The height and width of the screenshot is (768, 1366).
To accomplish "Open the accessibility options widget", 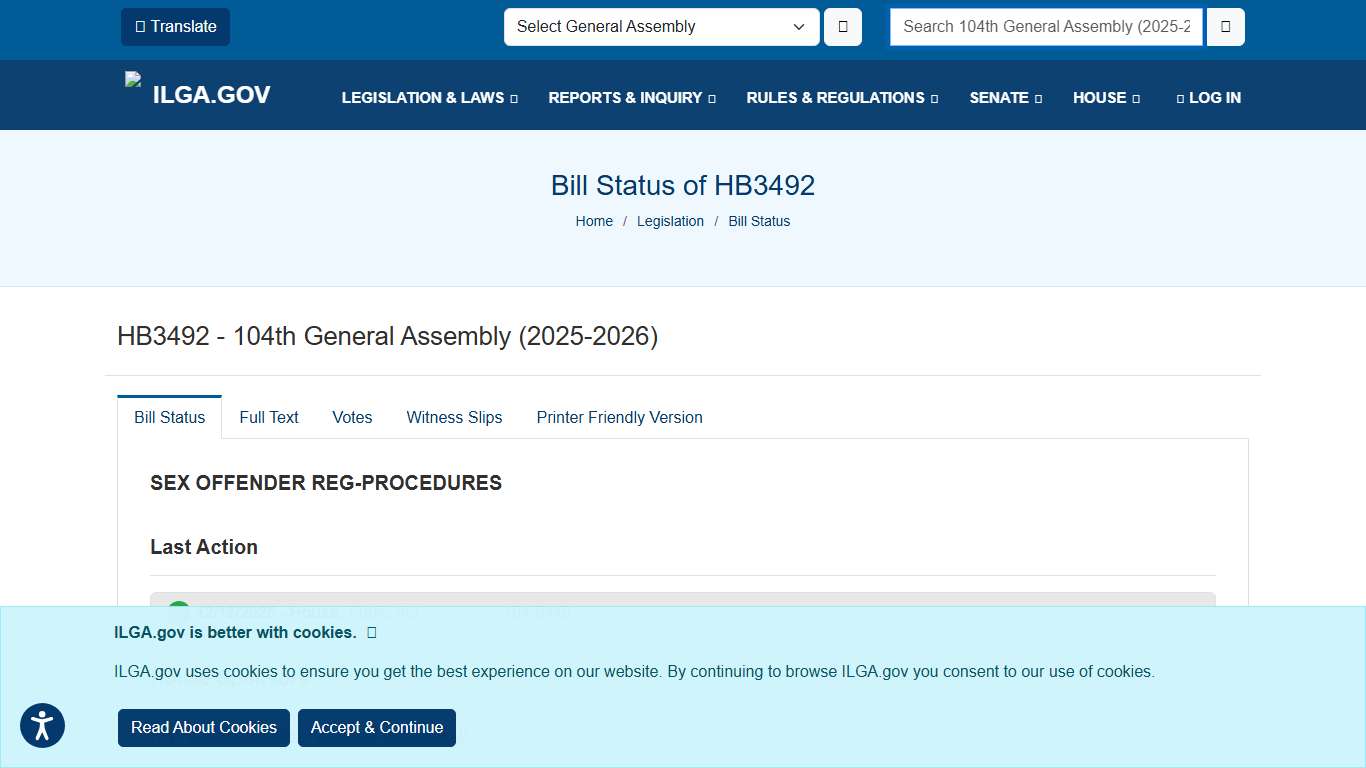I will [42, 725].
